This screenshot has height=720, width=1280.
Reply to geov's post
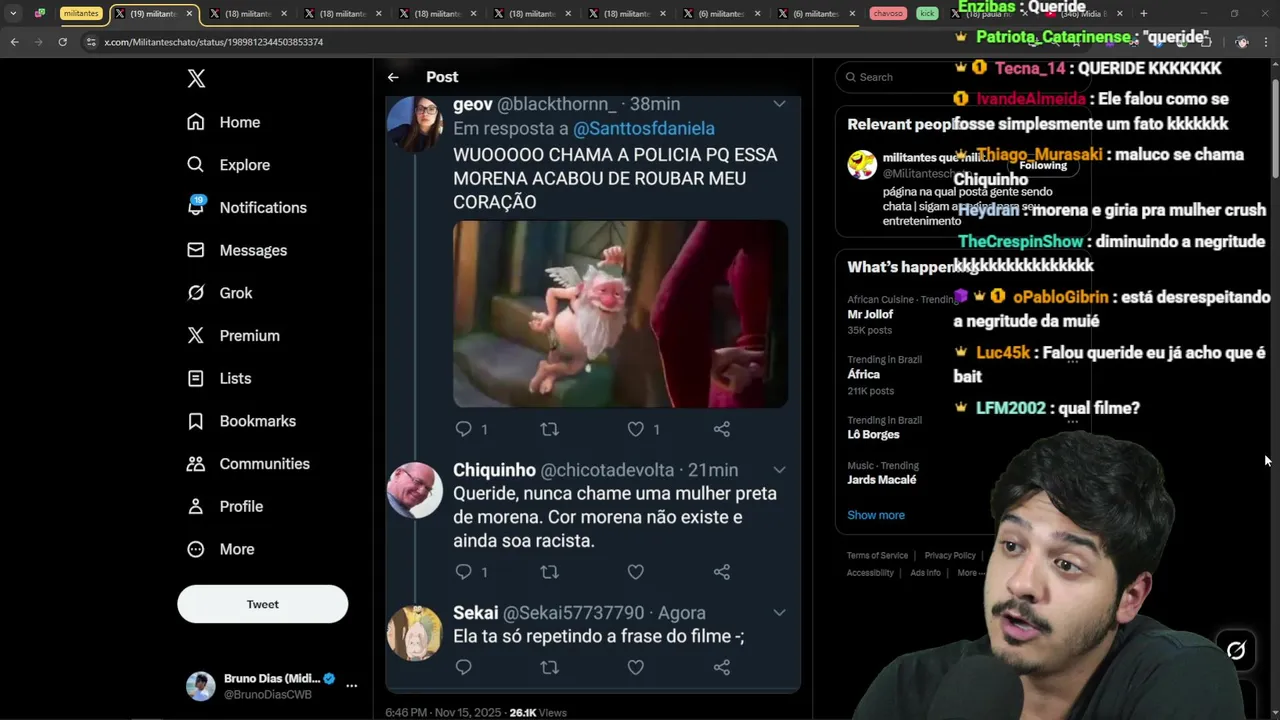(463, 429)
